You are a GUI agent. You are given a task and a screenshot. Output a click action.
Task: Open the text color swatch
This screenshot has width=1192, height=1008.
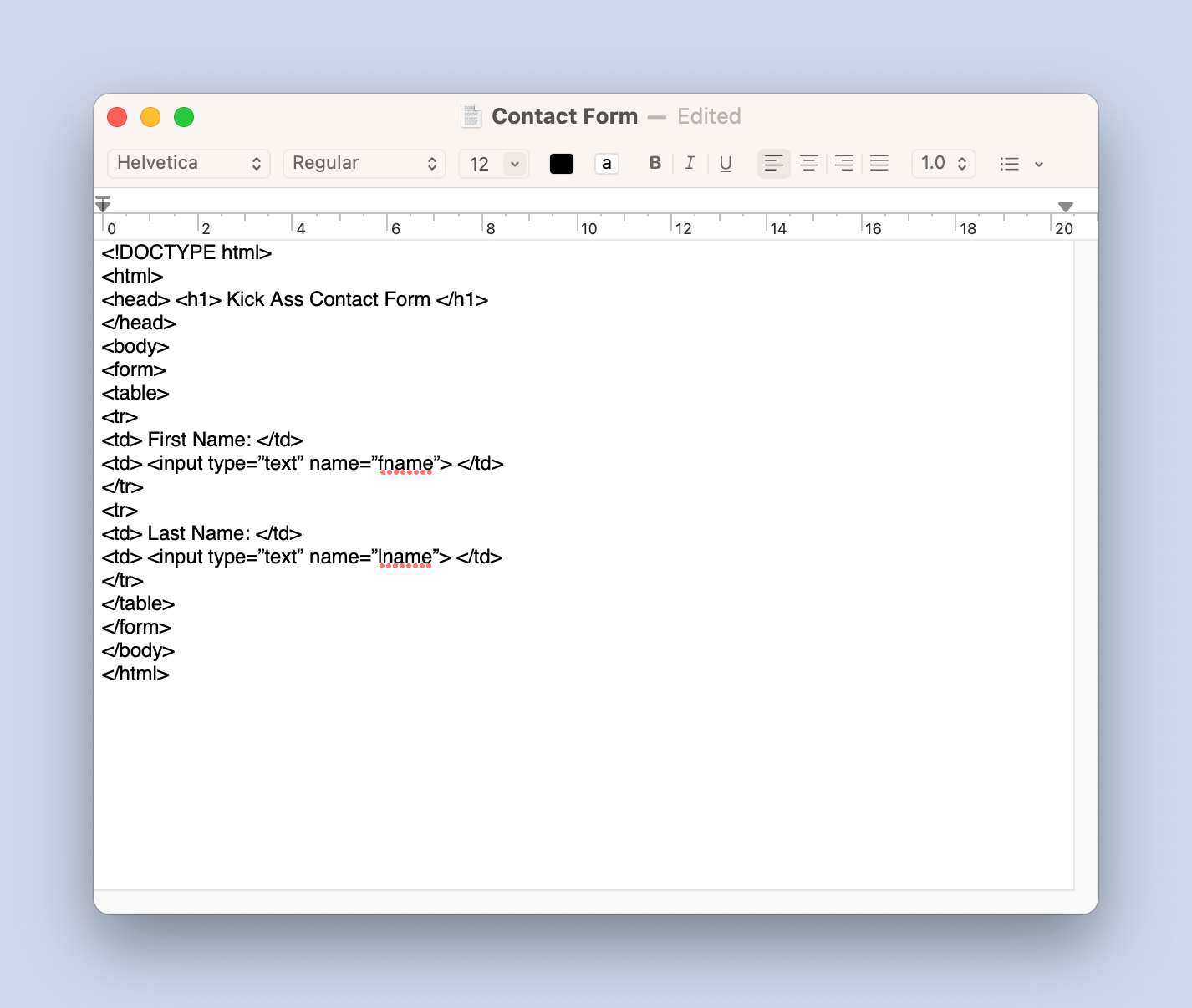point(562,164)
